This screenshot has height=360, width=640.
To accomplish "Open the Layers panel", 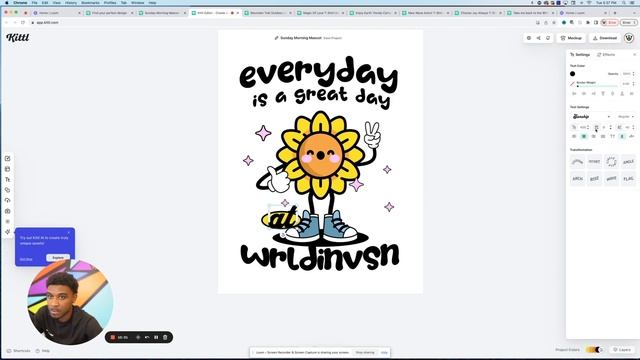I will (x=622, y=350).
